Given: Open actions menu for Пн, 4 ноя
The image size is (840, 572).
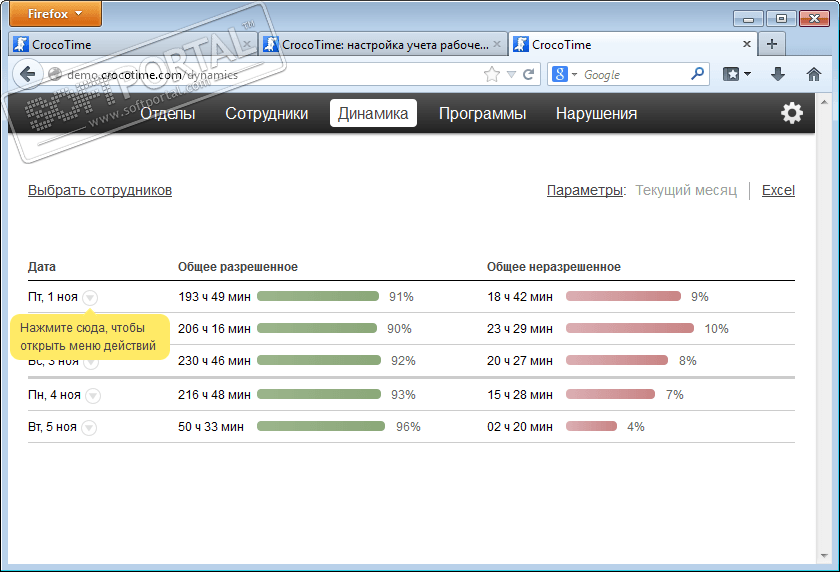Looking at the screenshot, I should point(93,396).
